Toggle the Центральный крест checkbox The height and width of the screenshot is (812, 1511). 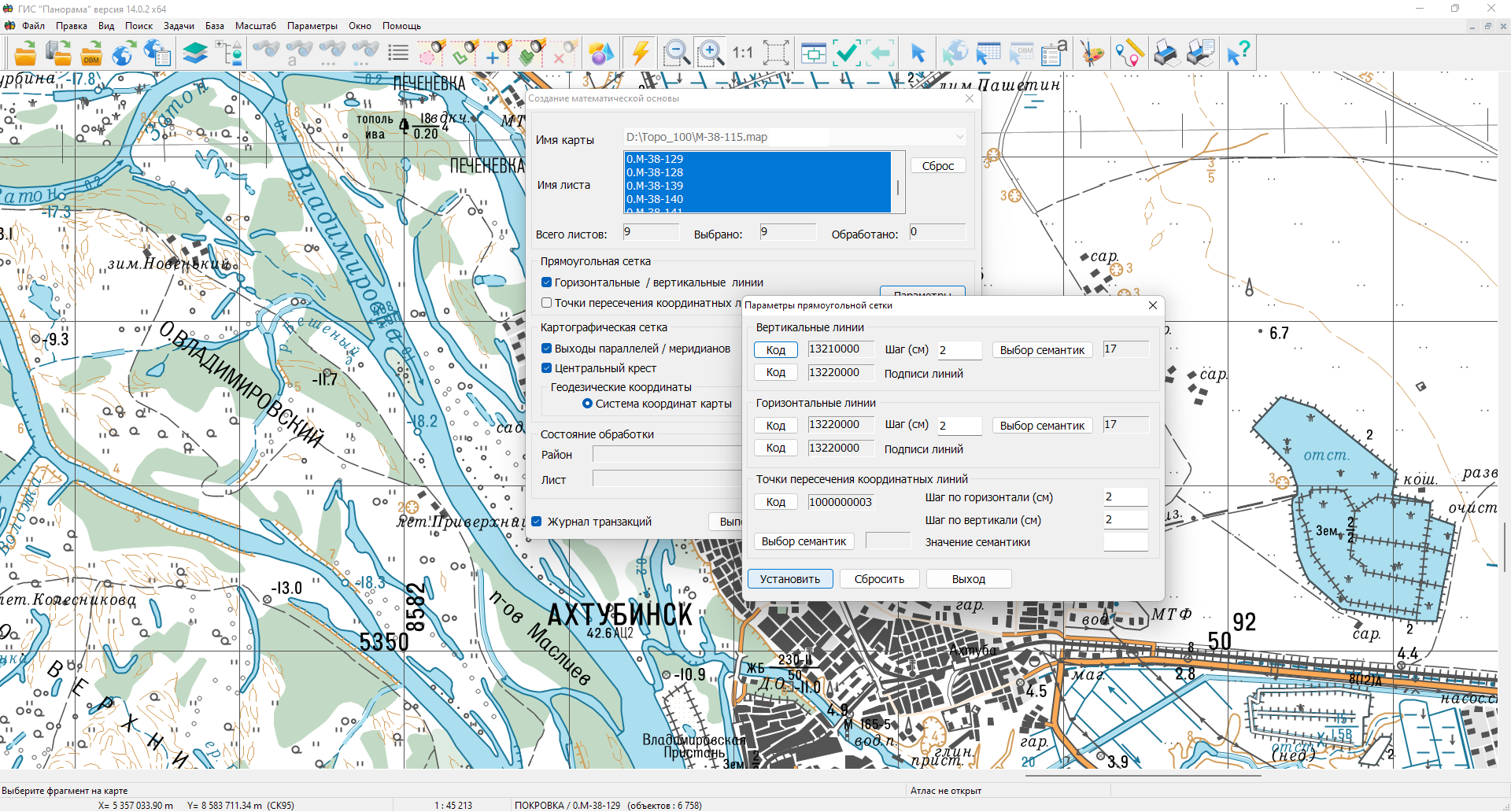(546, 368)
